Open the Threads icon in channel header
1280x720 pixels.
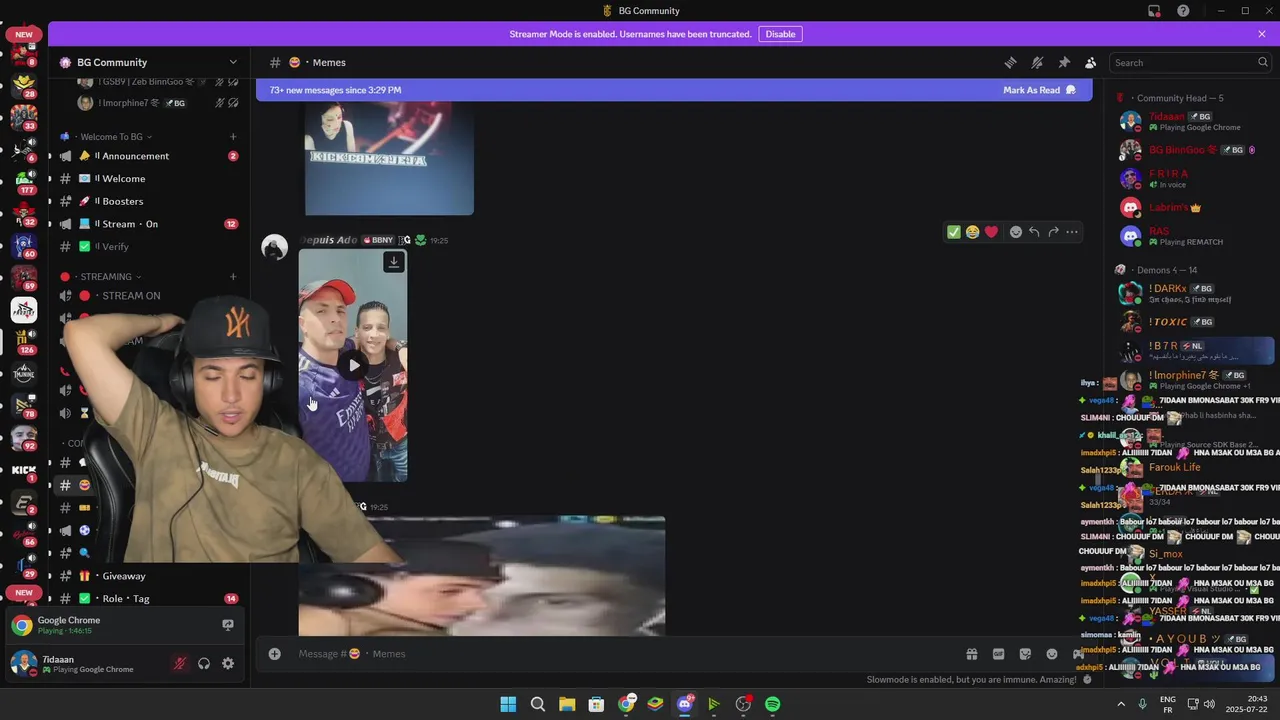pyautogui.click(x=1010, y=62)
